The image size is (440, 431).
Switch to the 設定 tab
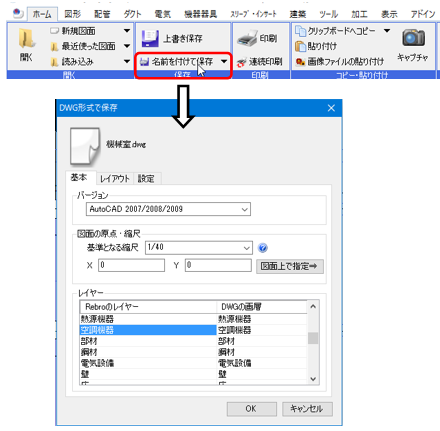[146, 179]
